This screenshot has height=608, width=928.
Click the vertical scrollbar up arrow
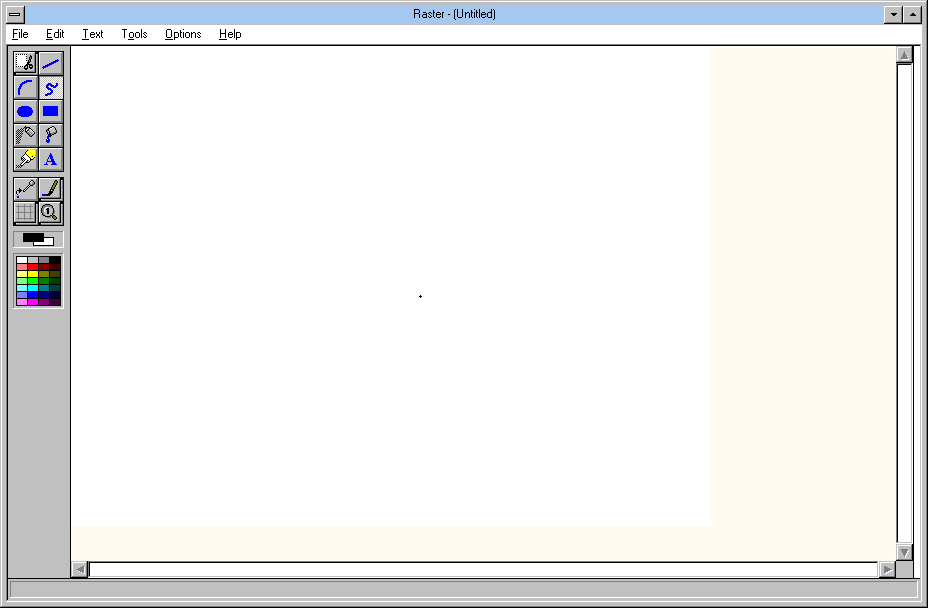click(x=904, y=55)
